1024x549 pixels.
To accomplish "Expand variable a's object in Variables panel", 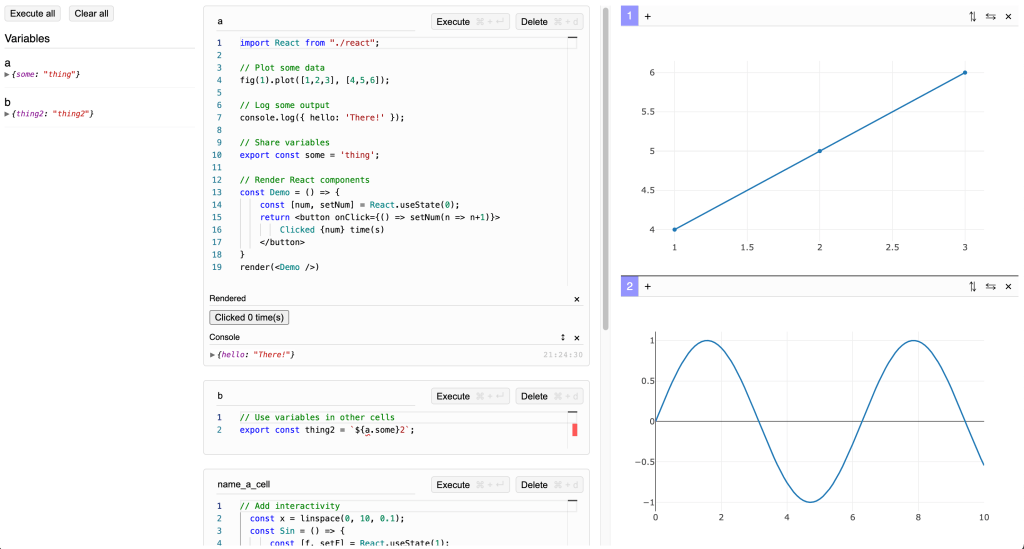I will pyautogui.click(x=8, y=75).
